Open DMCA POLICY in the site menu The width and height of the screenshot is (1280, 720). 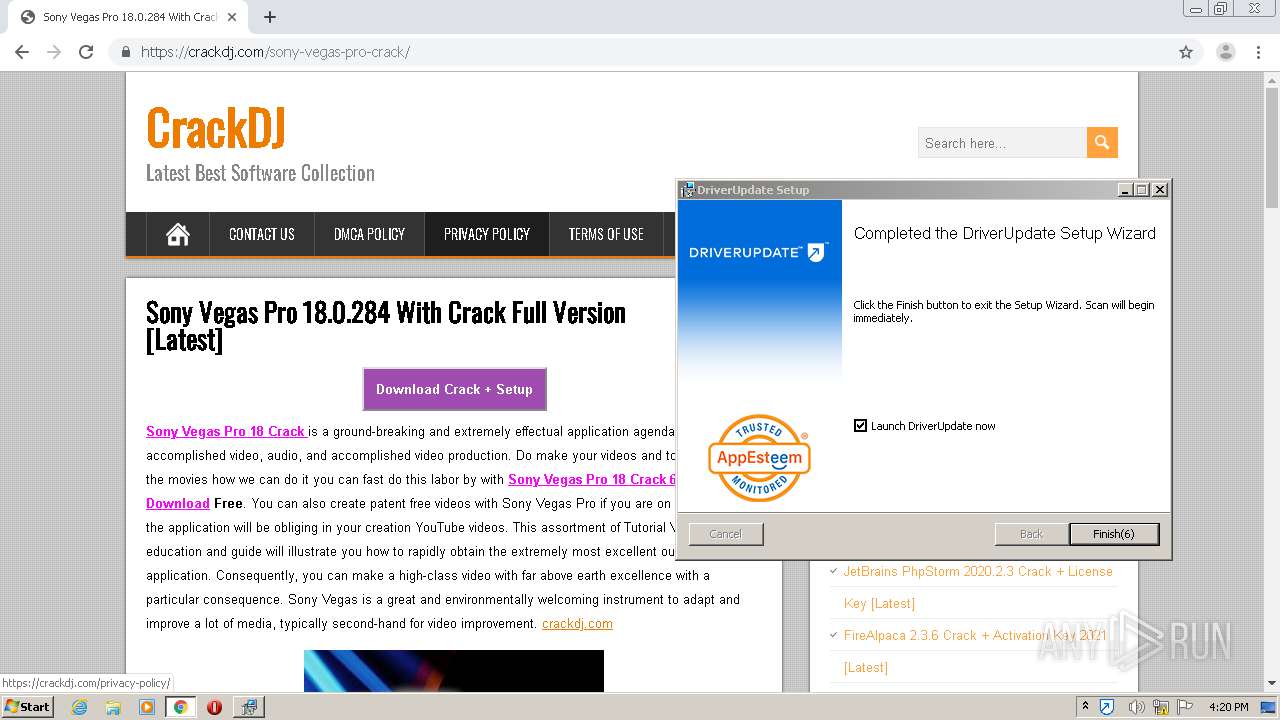point(369,234)
